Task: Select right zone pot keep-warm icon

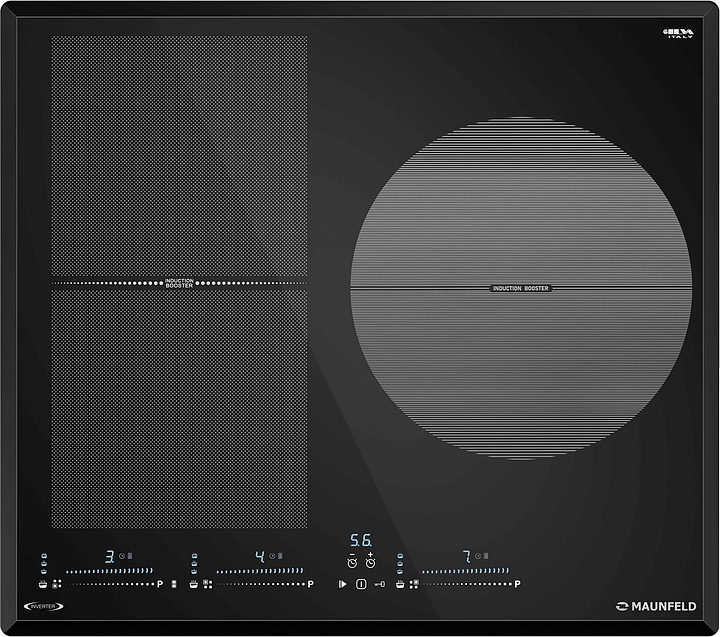Action: 400,583
